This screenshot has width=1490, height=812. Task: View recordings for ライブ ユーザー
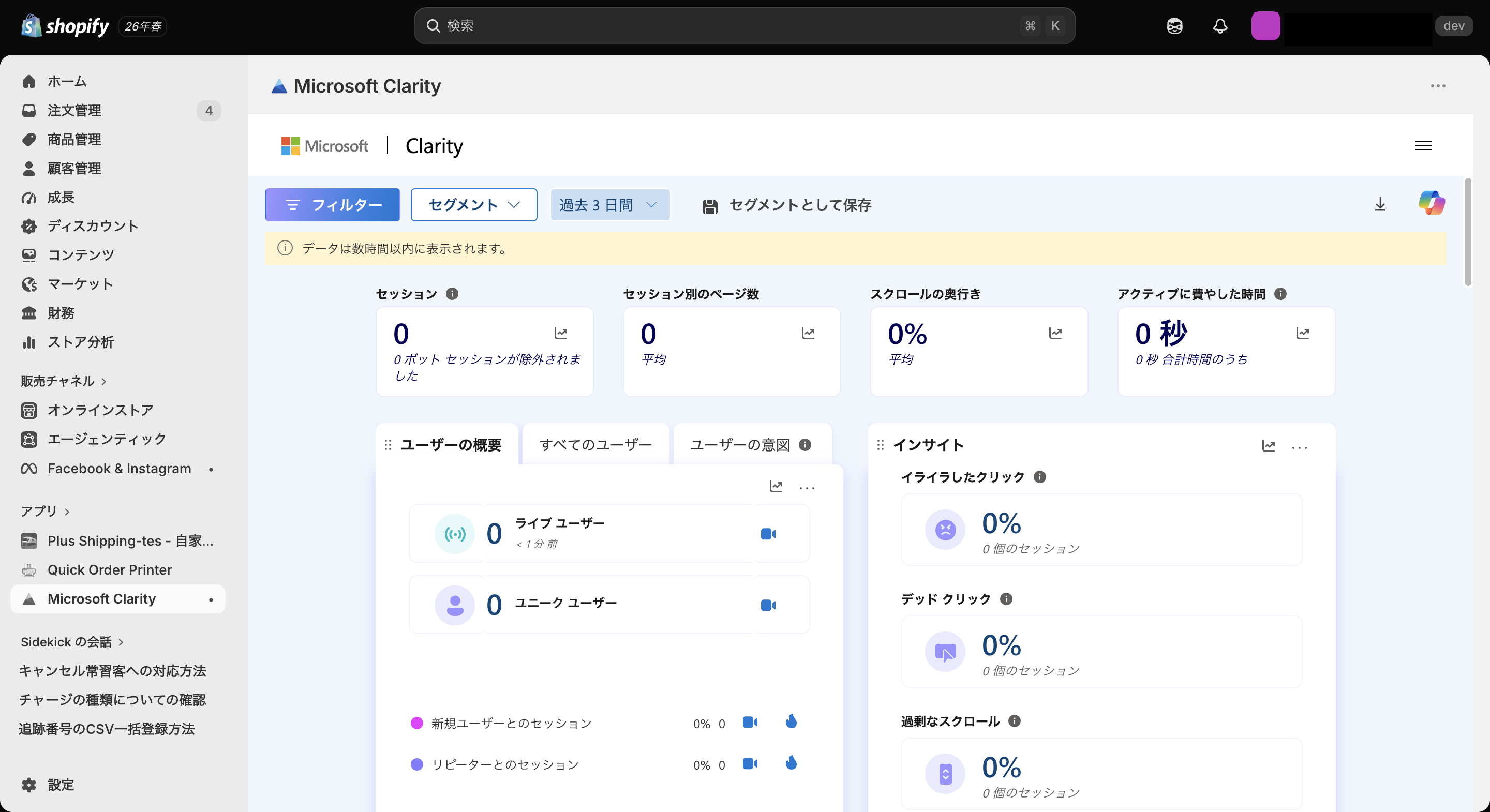(768, 534)
